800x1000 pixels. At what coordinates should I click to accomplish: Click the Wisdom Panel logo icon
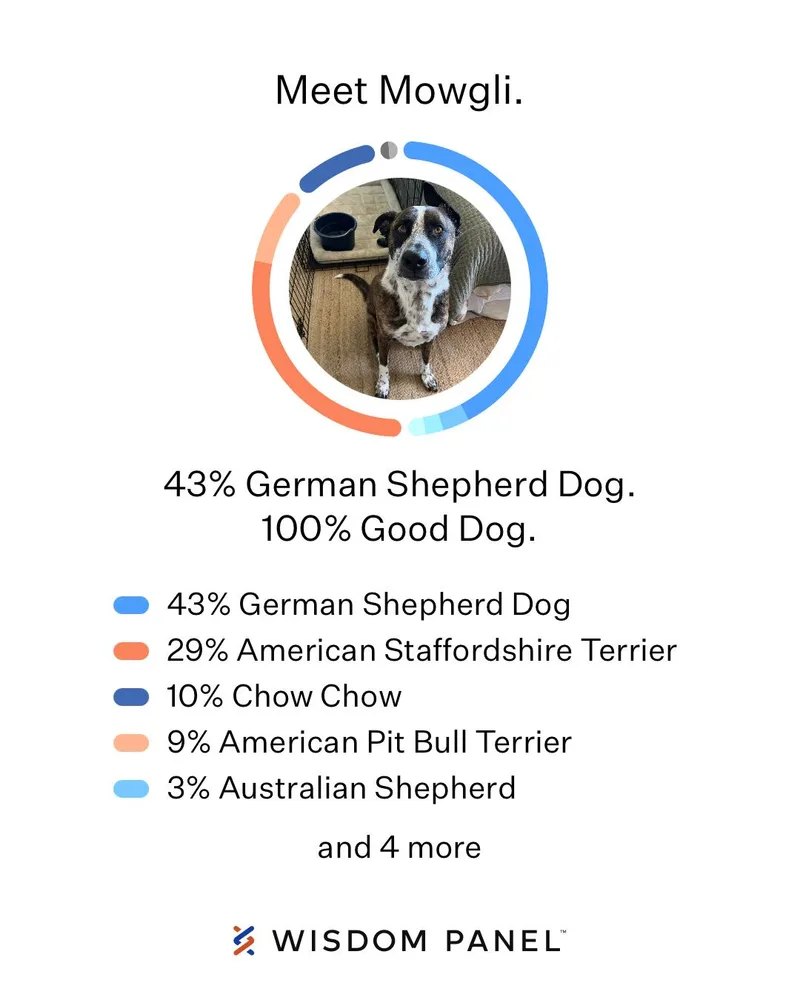(243, 940)
